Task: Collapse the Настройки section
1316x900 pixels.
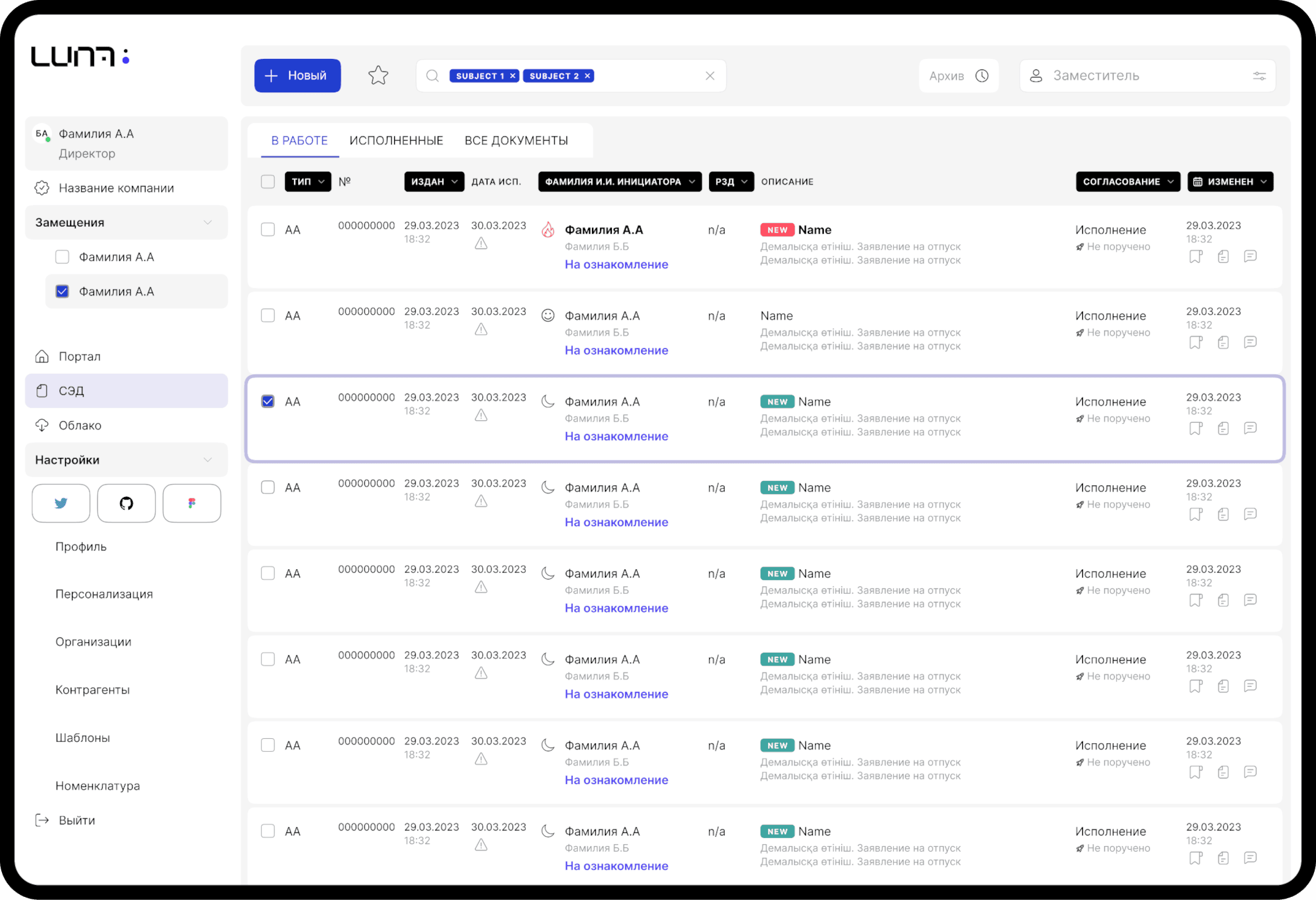Action: click(207, 460)
